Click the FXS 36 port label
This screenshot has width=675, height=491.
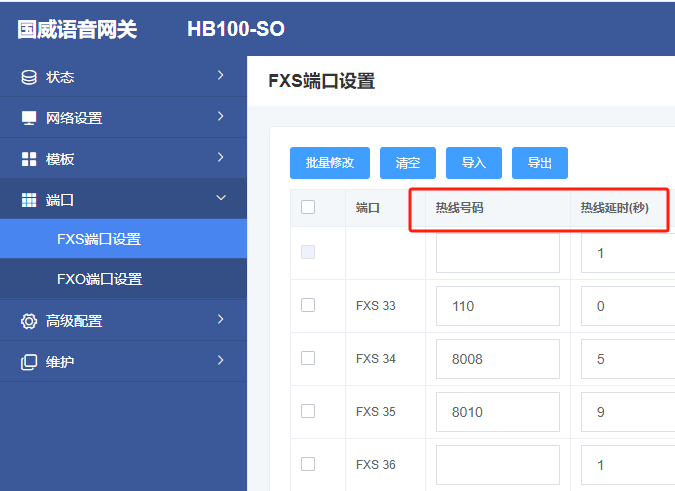click(375, 464)
